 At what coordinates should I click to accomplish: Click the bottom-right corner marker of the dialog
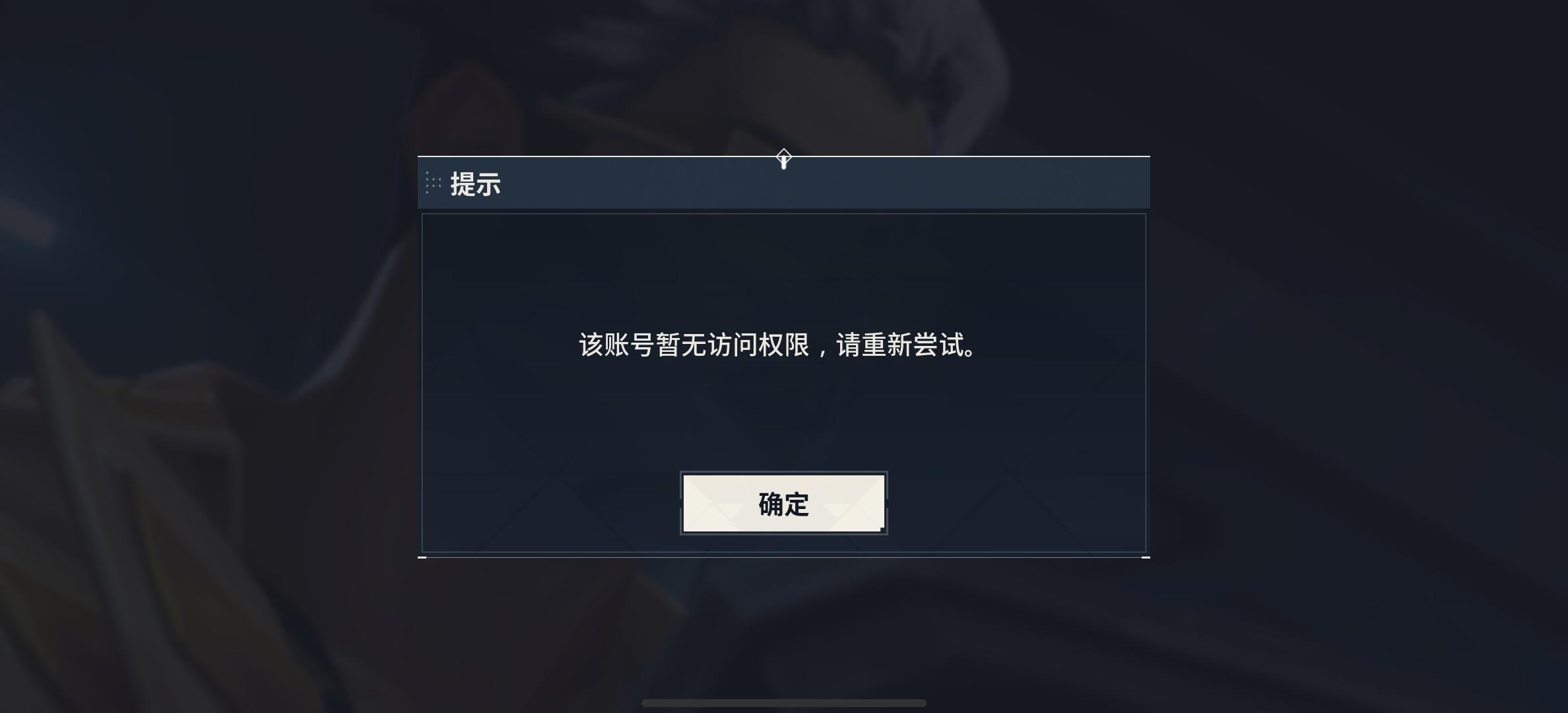point(1146,557)
